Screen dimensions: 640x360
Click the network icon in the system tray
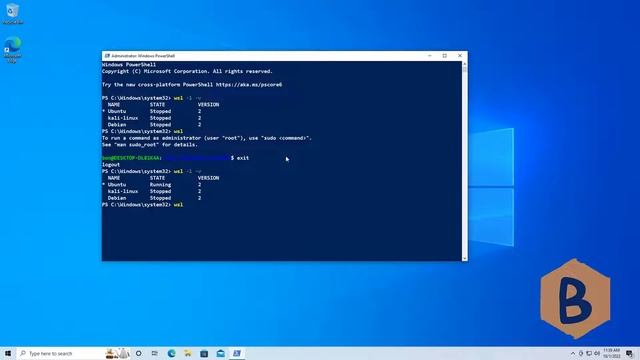pos(589,353)
